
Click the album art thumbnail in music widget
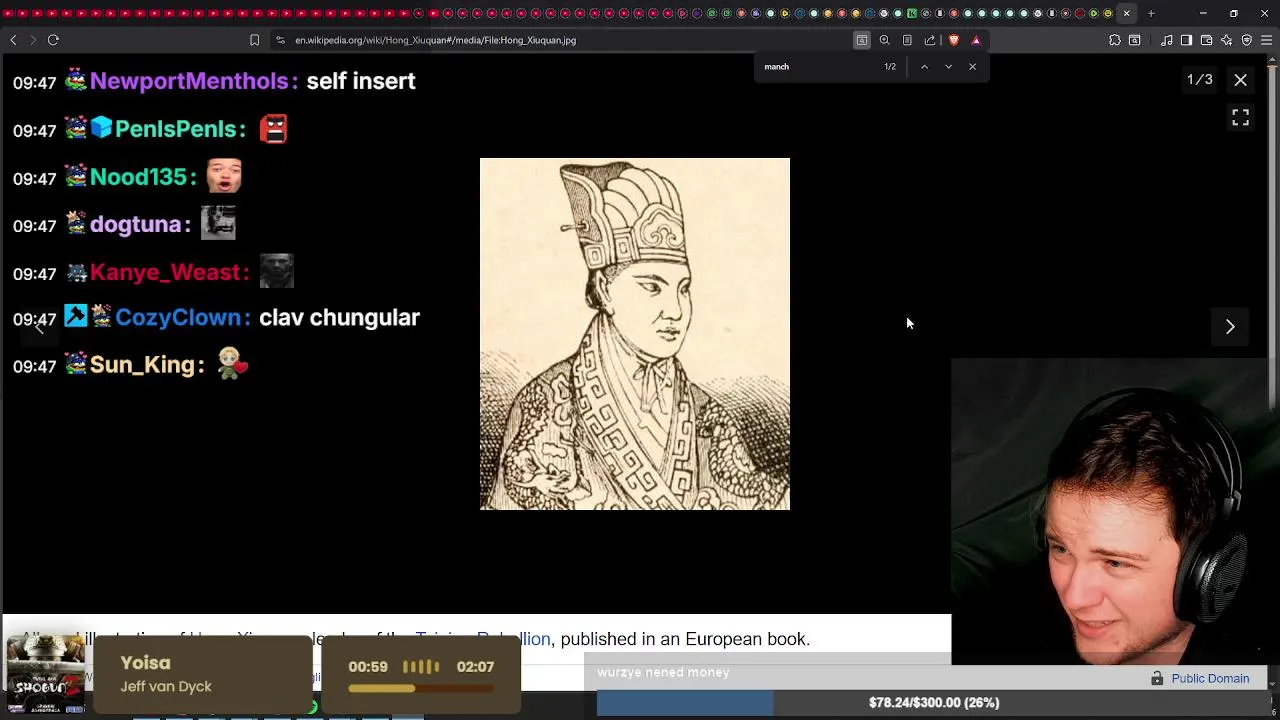point(45,672)
